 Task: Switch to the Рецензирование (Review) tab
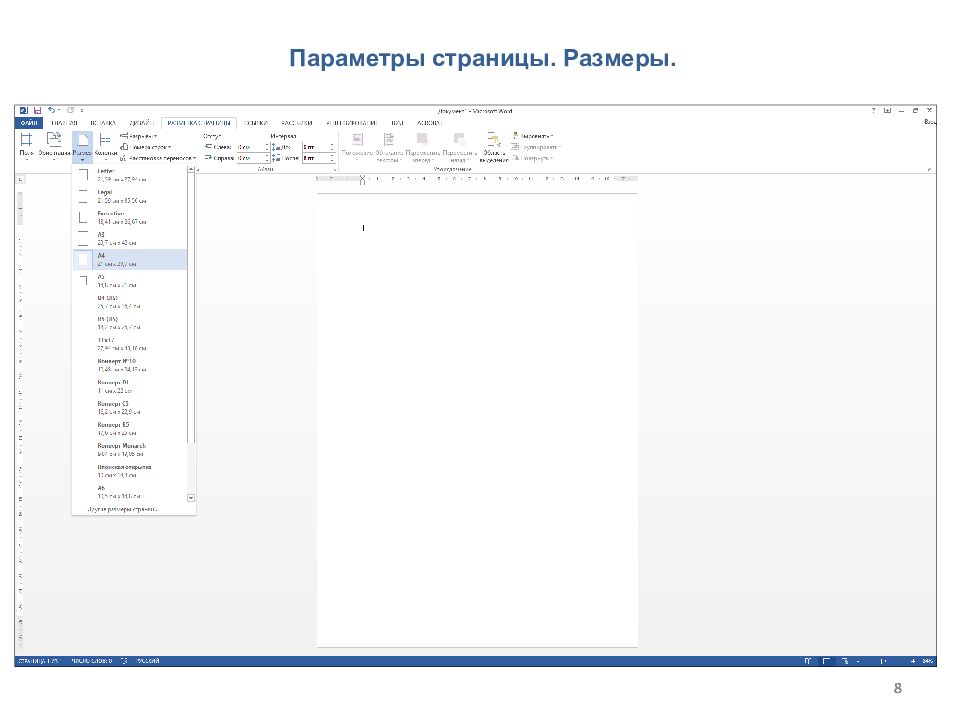(351, 123)
